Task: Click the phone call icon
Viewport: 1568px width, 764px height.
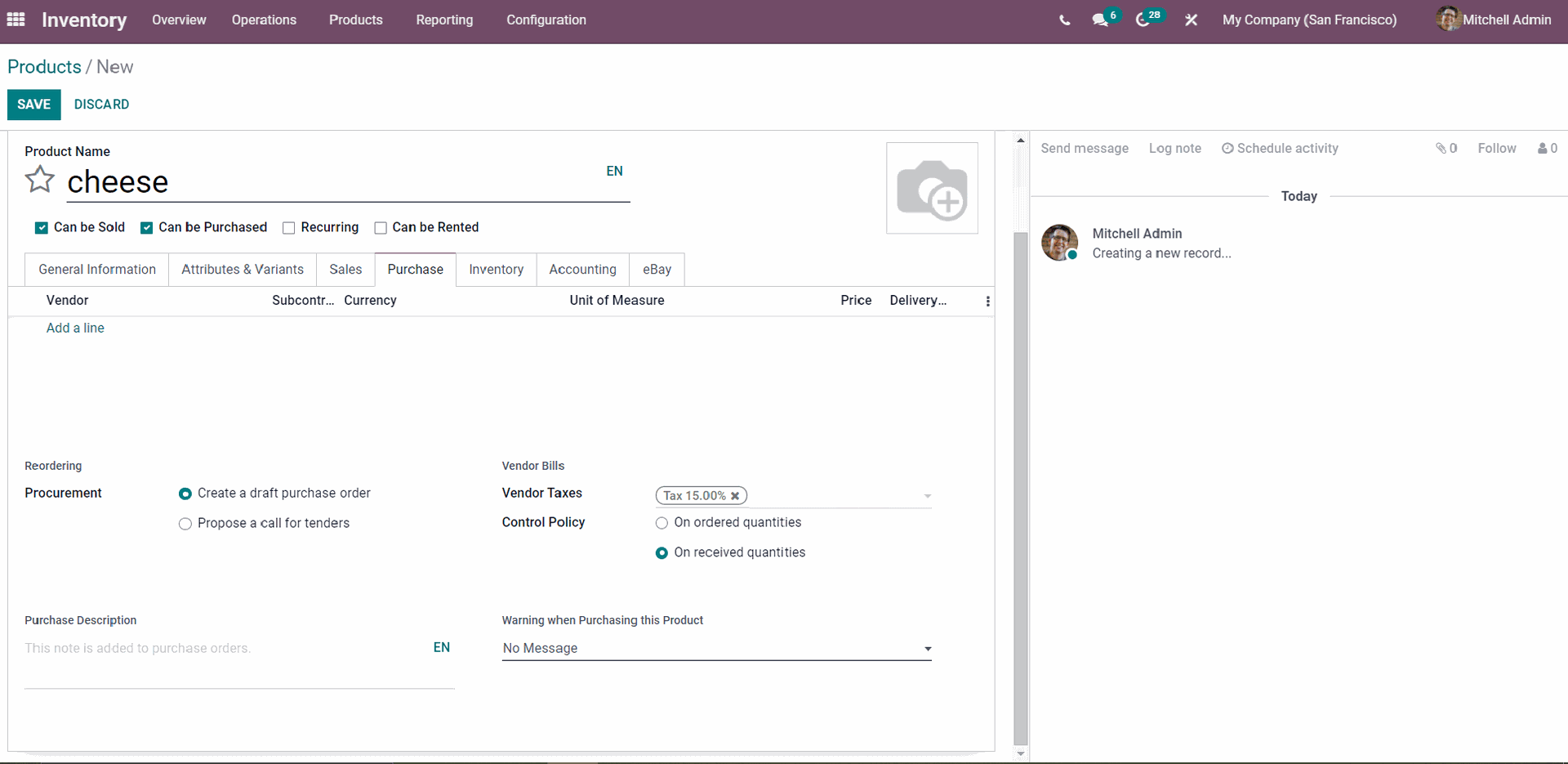Action: 1064,20
